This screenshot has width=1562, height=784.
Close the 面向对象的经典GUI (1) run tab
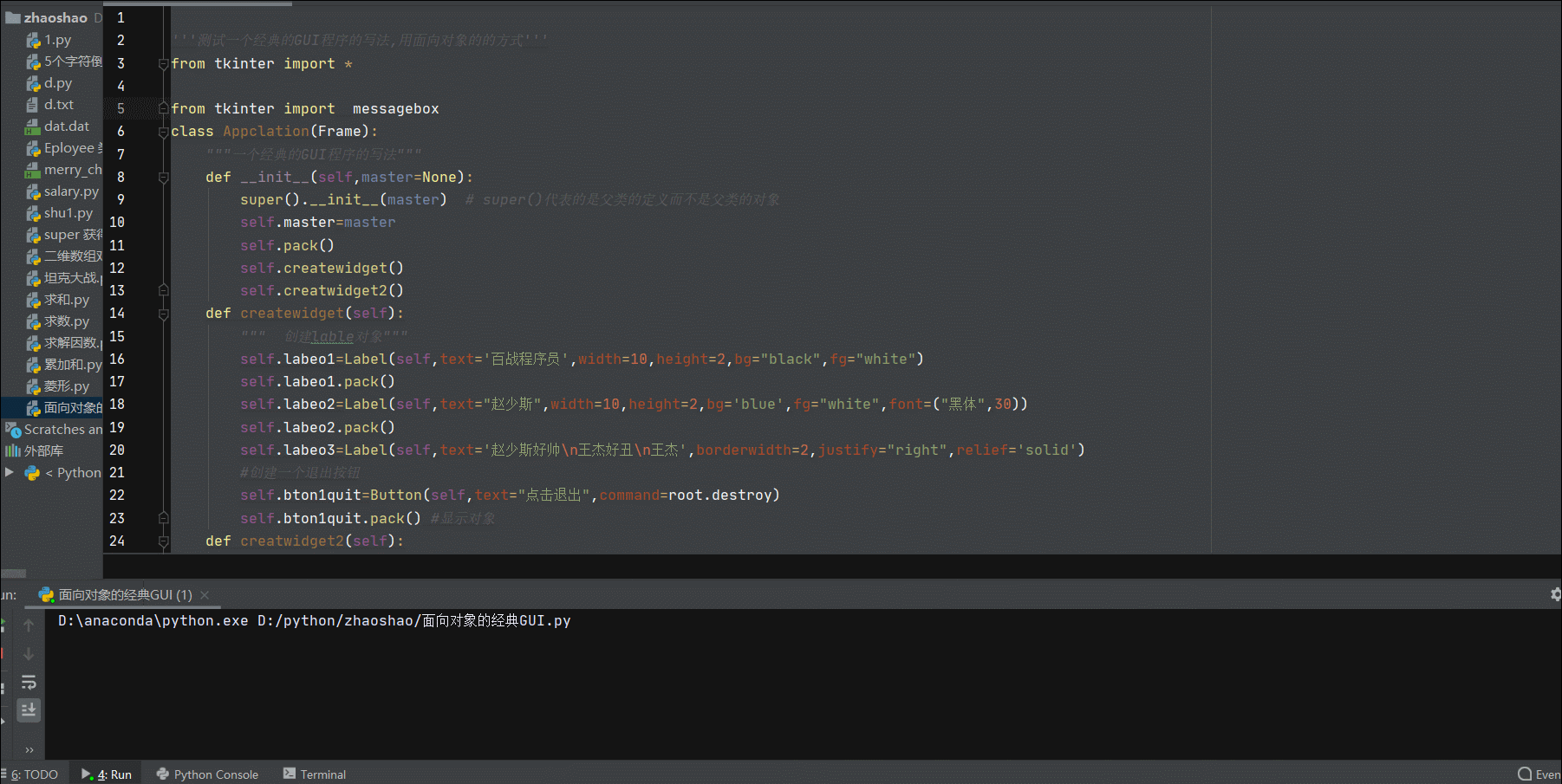[x=205, y=595]
